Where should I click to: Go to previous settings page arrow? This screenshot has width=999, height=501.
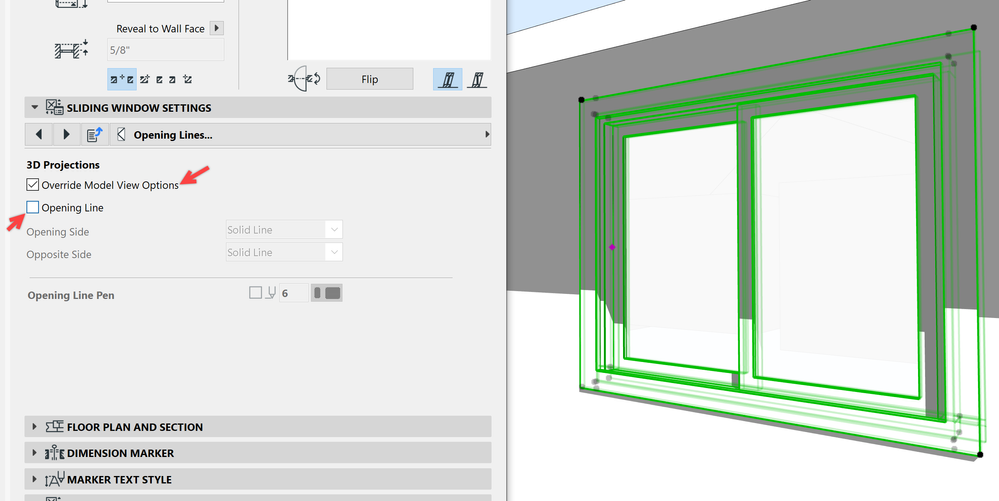[x=39, y=134]
